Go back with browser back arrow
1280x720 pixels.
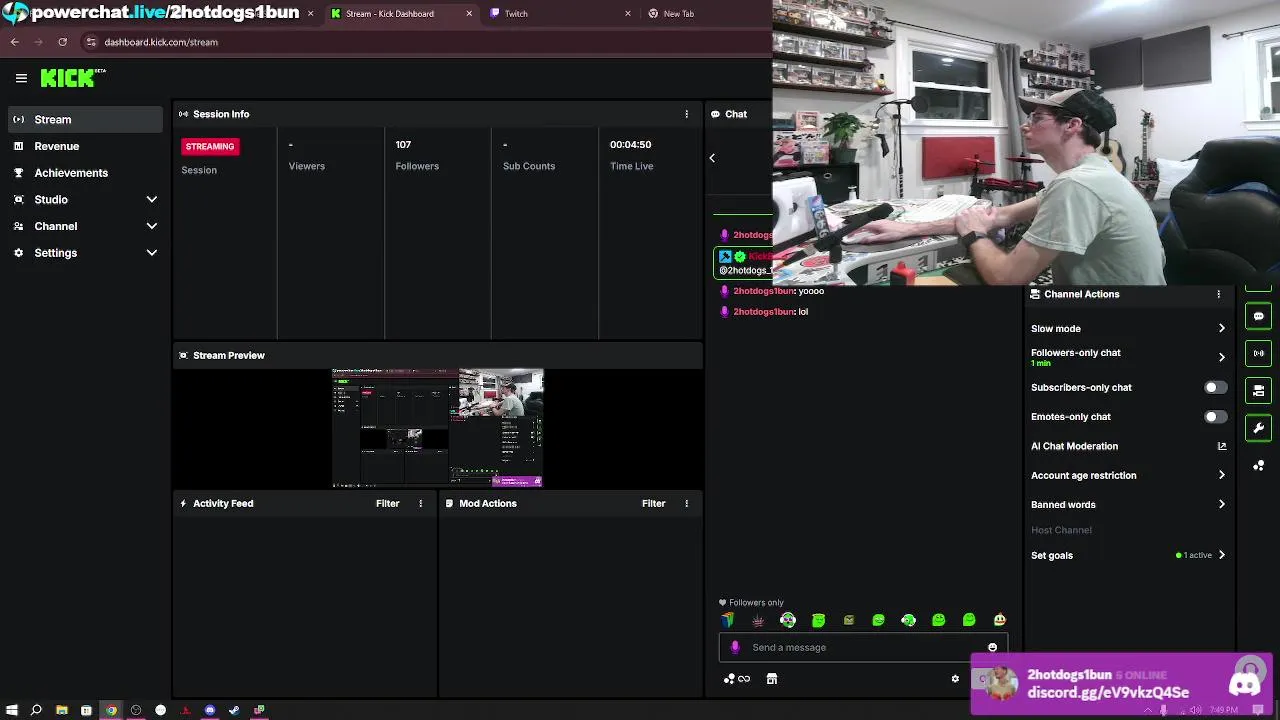point(14,42)
